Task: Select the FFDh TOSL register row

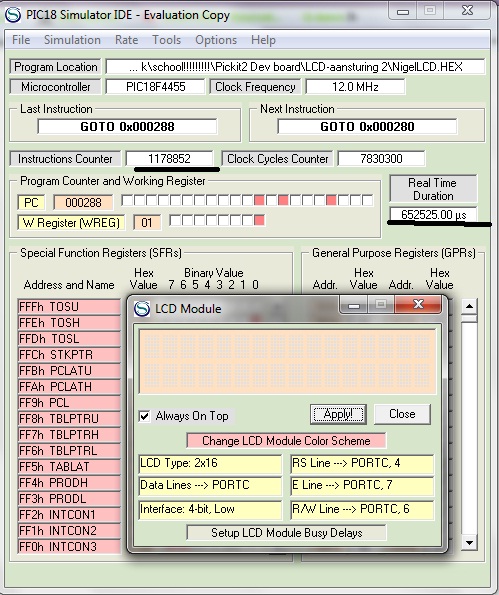Action: (69, 338)
